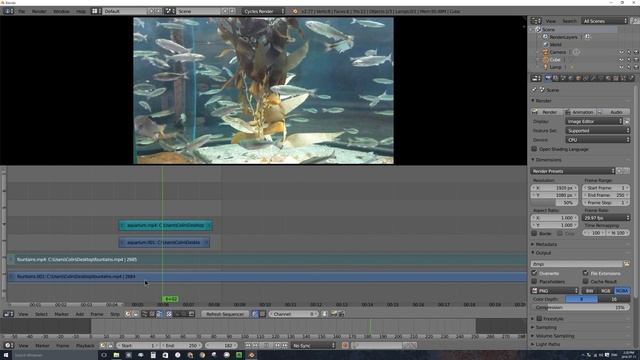
Task: Open the File menu
Action: 22,11
